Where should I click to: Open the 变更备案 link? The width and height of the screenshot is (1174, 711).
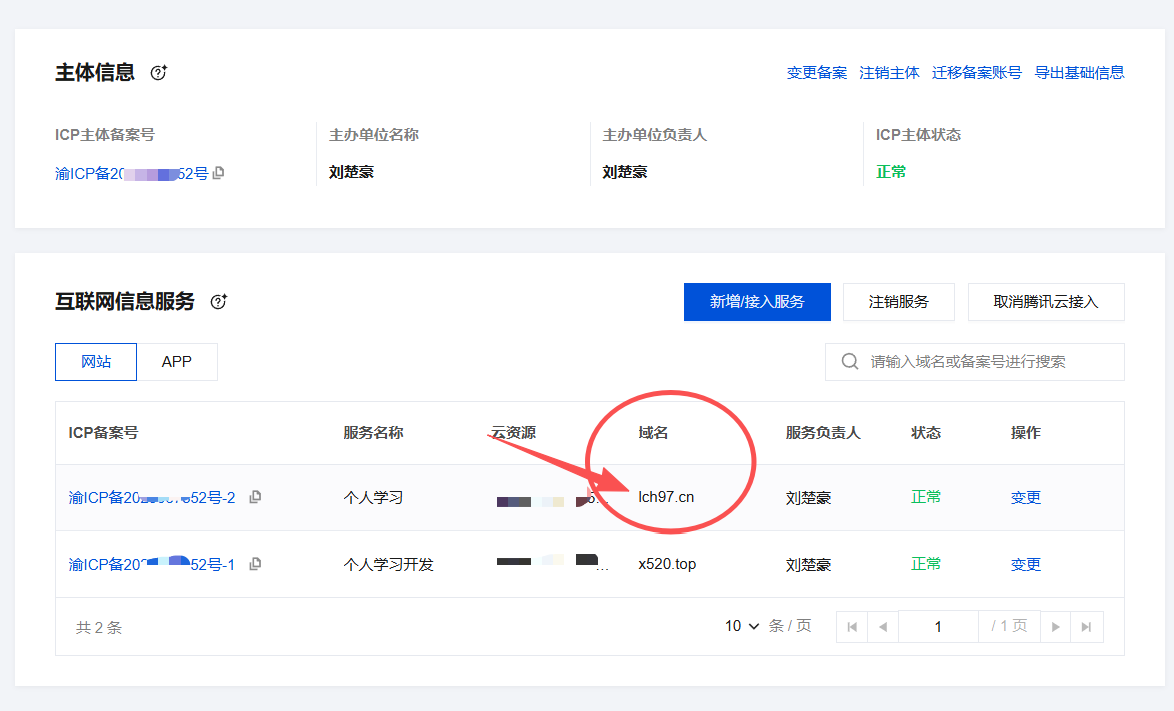point(816,73)
